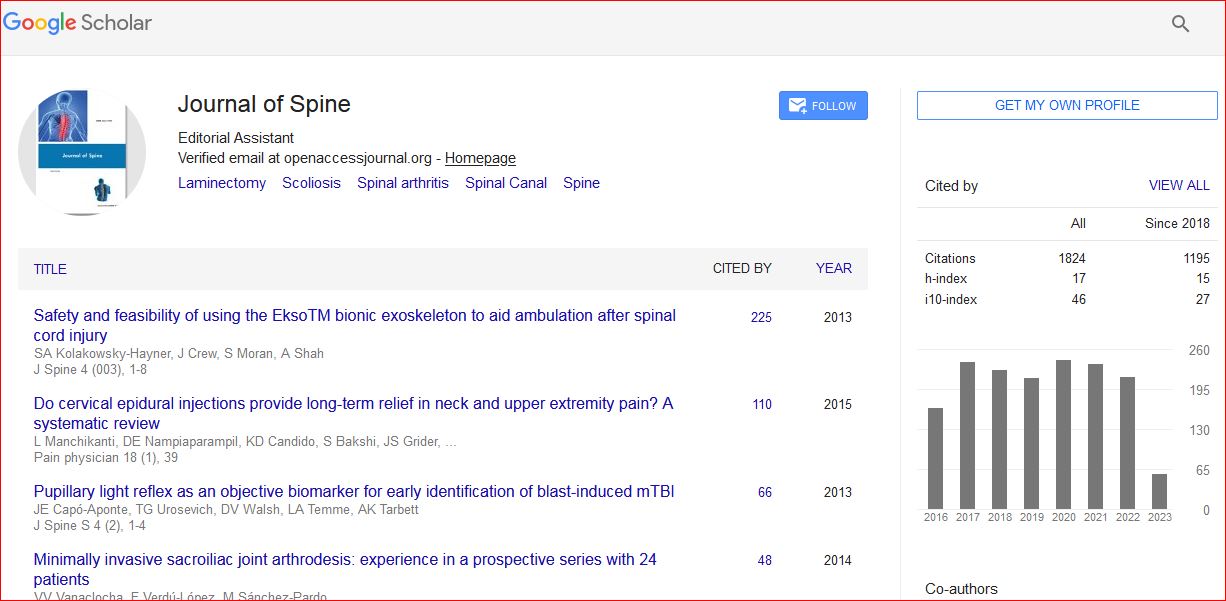Viewport: 1226px width, 601px height.
Task: Select the Laminectomy topic tag
Action: (x=222, y=183)
